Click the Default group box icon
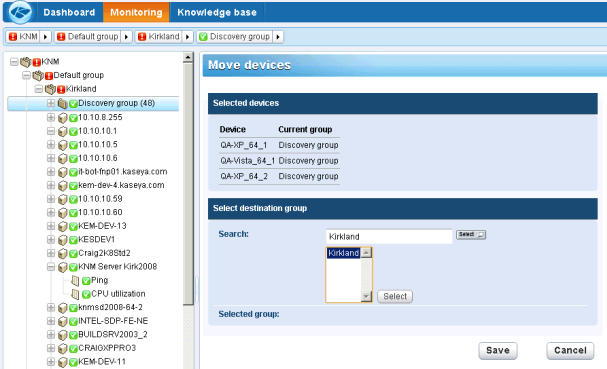This screenshot has height=369, width=607. coord(38,75)
